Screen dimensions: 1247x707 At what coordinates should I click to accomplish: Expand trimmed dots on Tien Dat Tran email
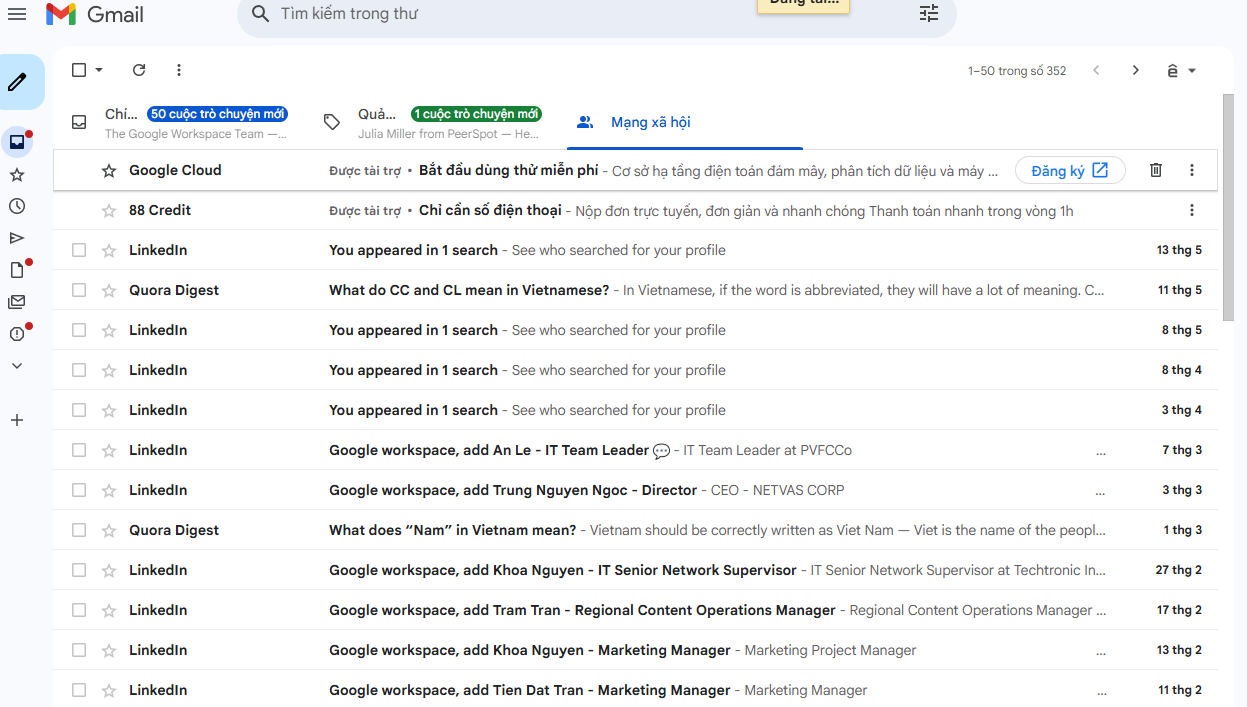[1101, 692]
